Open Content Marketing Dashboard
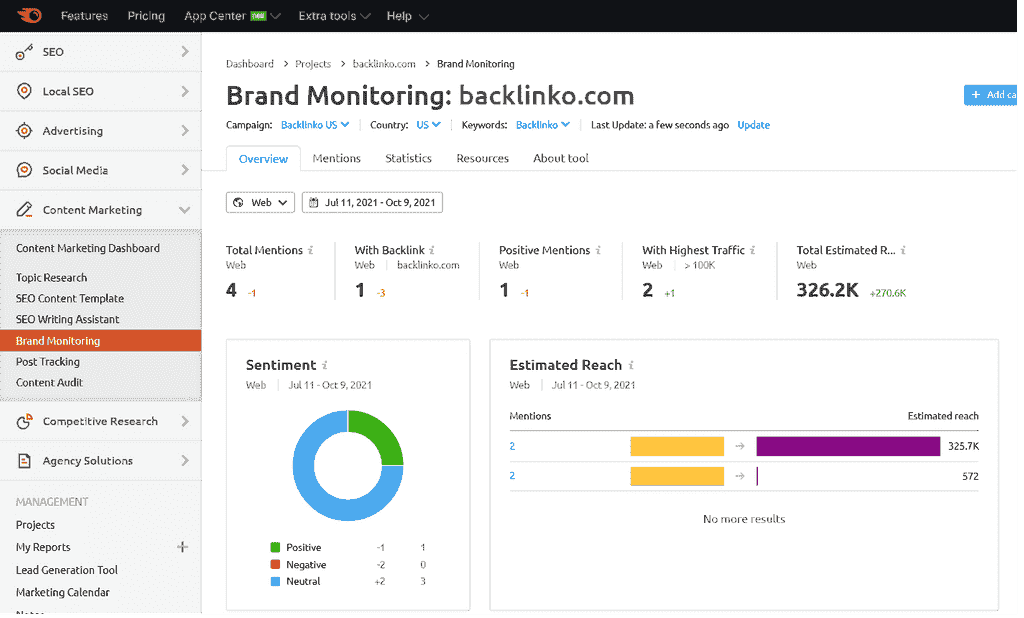 pos(88,248)
